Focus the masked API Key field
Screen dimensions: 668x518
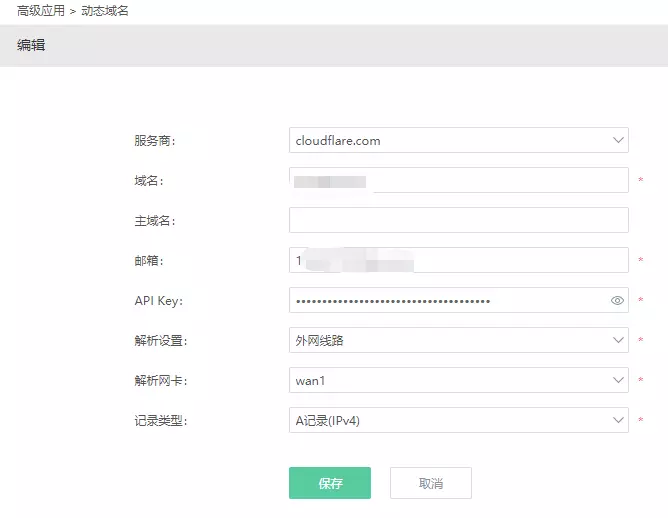click(x=445, y=300)
